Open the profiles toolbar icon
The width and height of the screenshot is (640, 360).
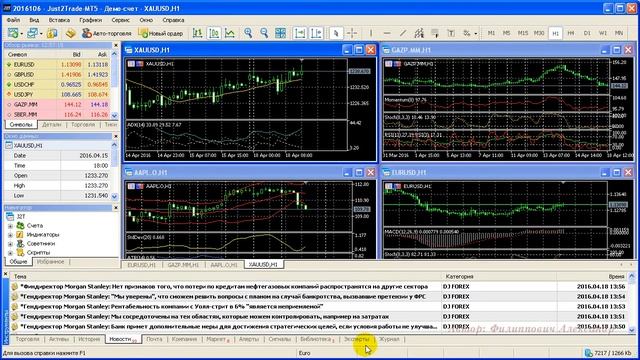pos(32,33)
